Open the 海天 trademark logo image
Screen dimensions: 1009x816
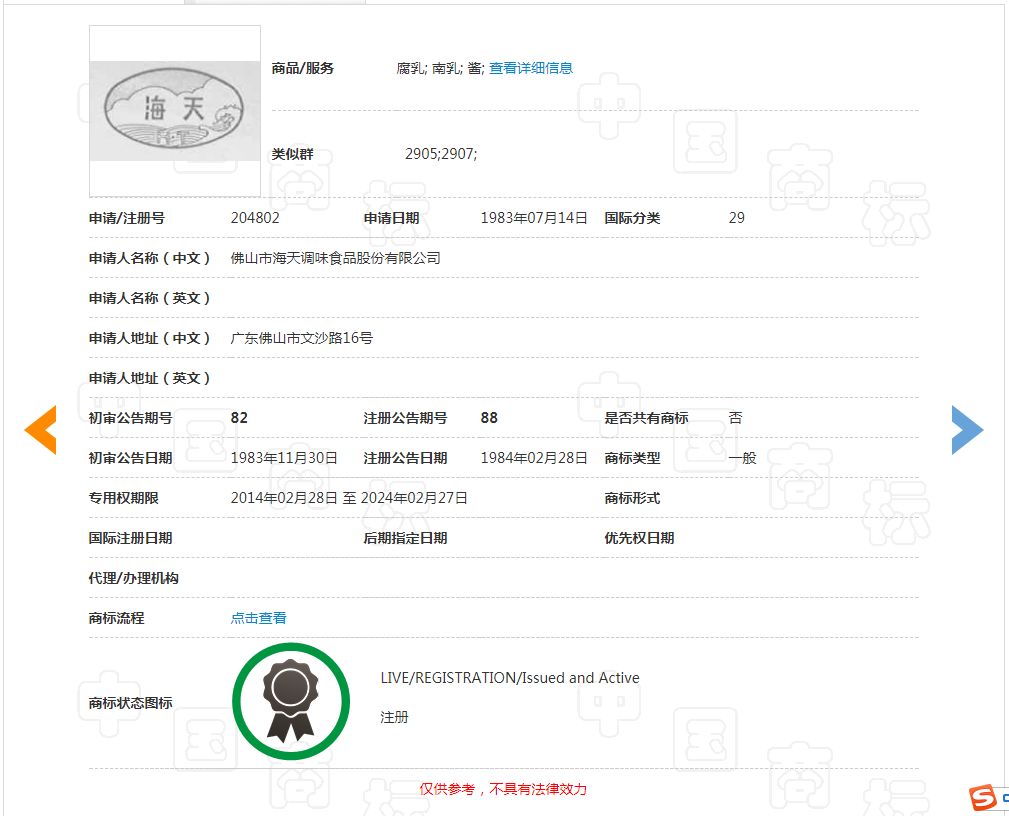click(175, 111)
